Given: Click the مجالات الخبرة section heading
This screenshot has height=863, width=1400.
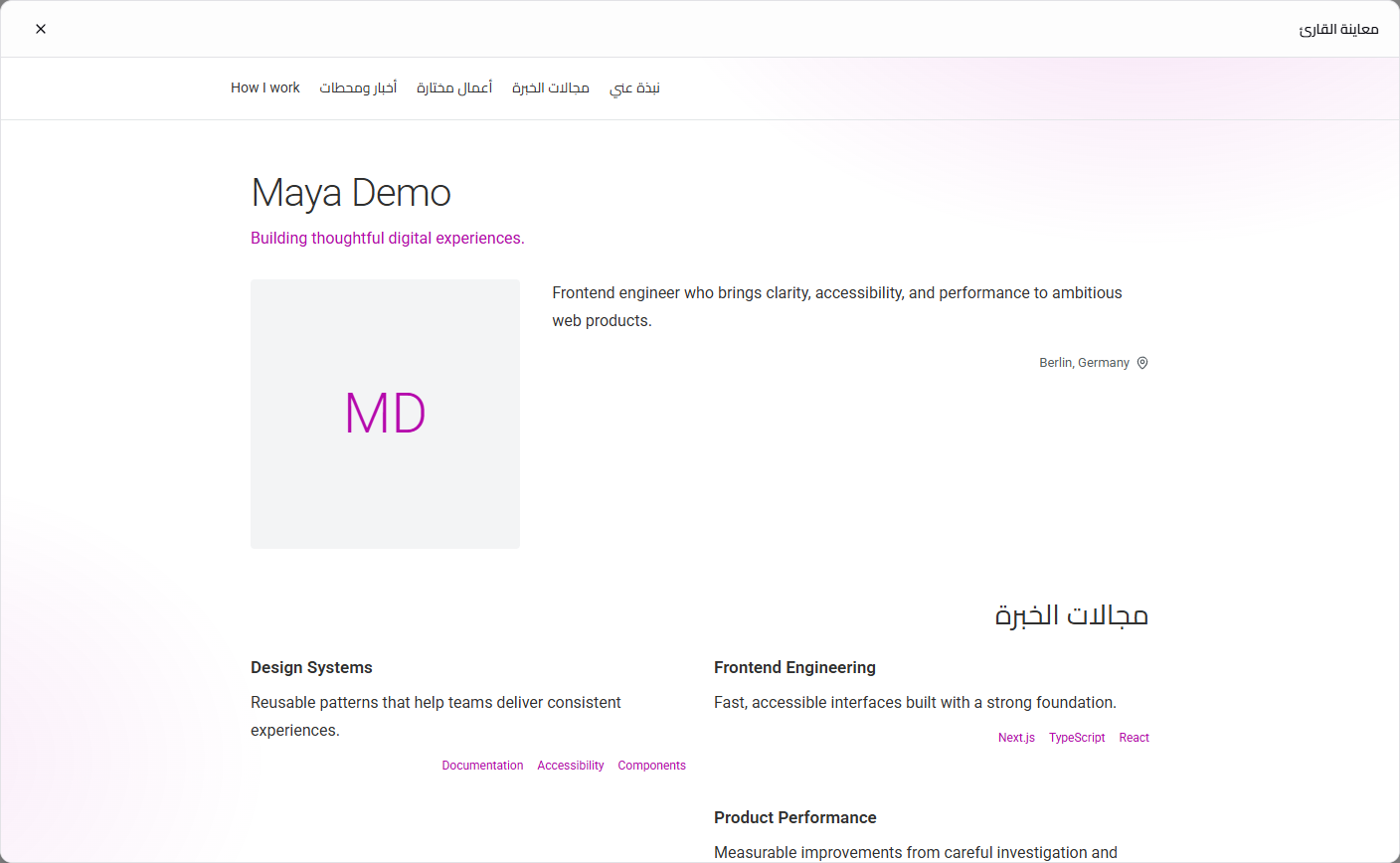Looking at the screenshot, I should [x=1072, y=615].
